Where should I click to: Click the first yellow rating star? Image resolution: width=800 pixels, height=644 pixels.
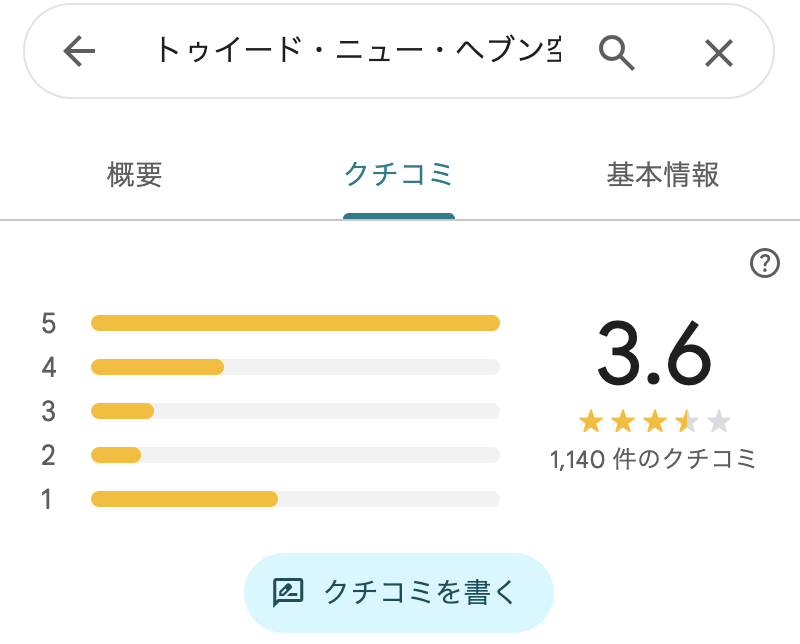click(x=590, y=422)
